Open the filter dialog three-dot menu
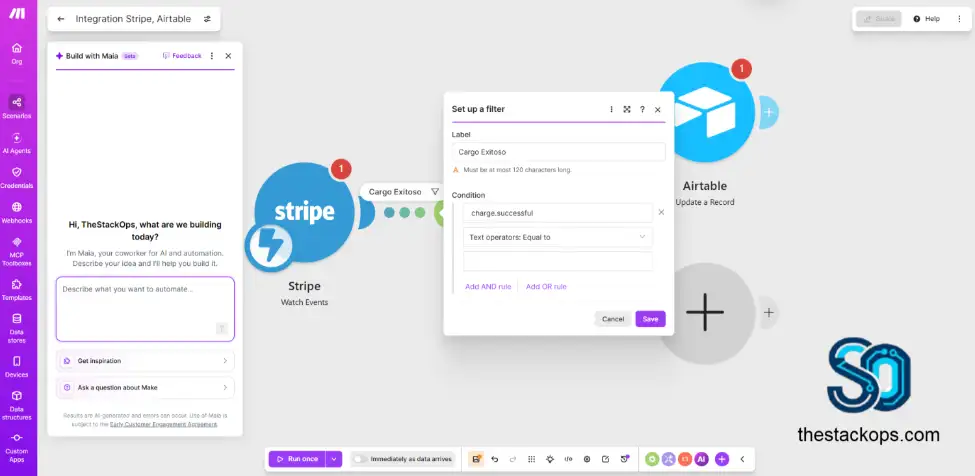 coord(612,109)
